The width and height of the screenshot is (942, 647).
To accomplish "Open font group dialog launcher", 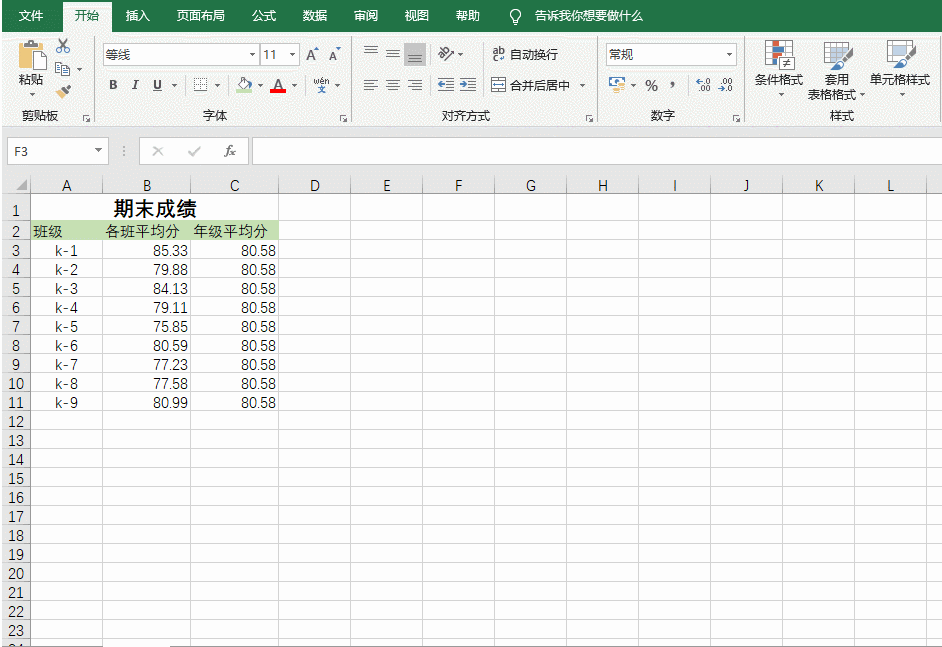I will [x=343, y=118].
